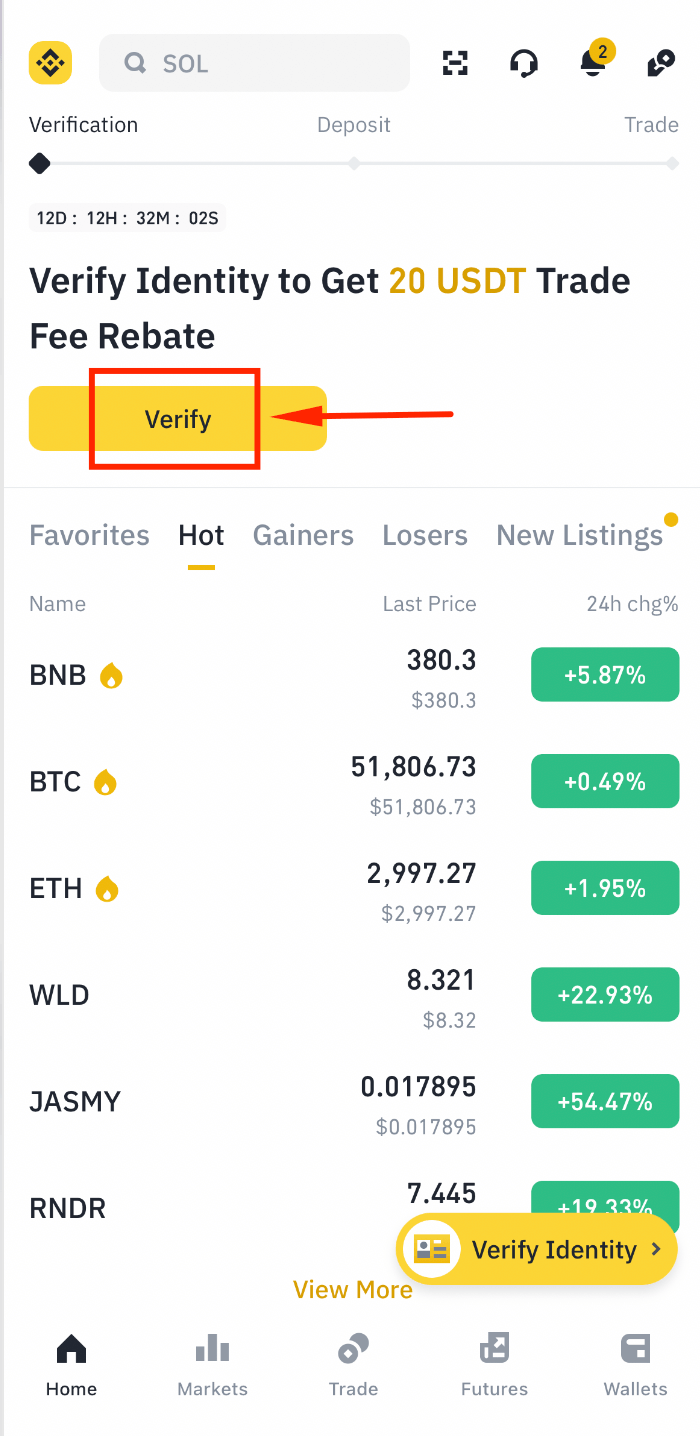
Task: Open Wallets in bottom navigation
Action: (635, 1367)
